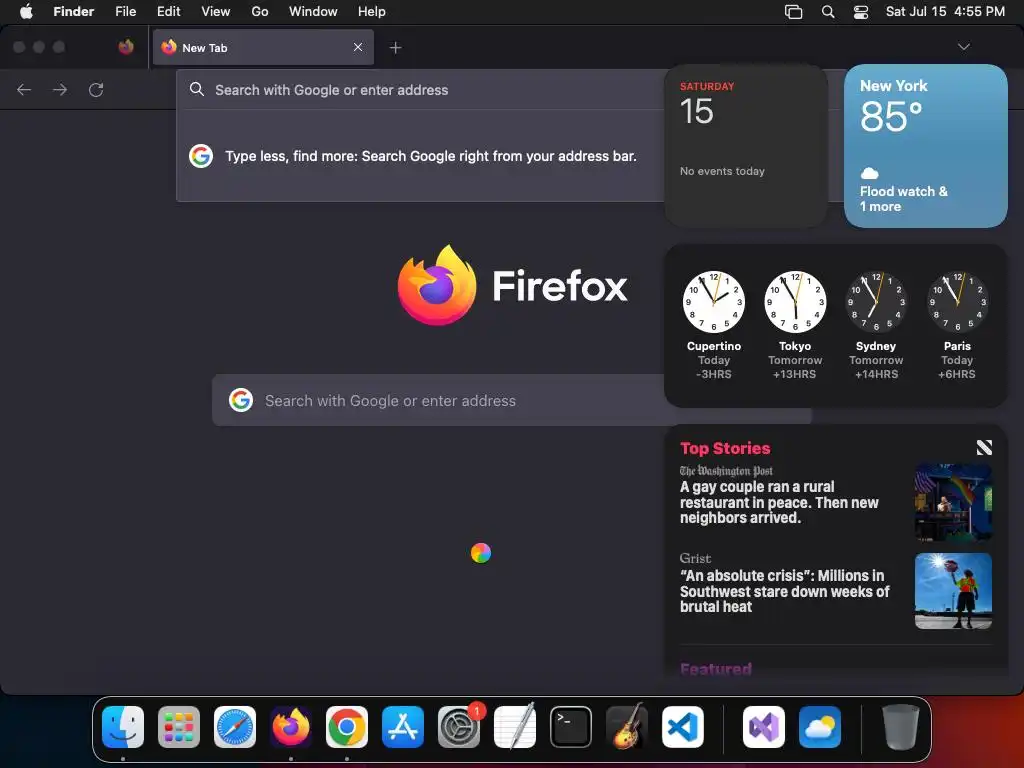Open TextEdit from the Dock
Screen dimensions: 1024x768
tap(515, 727)
